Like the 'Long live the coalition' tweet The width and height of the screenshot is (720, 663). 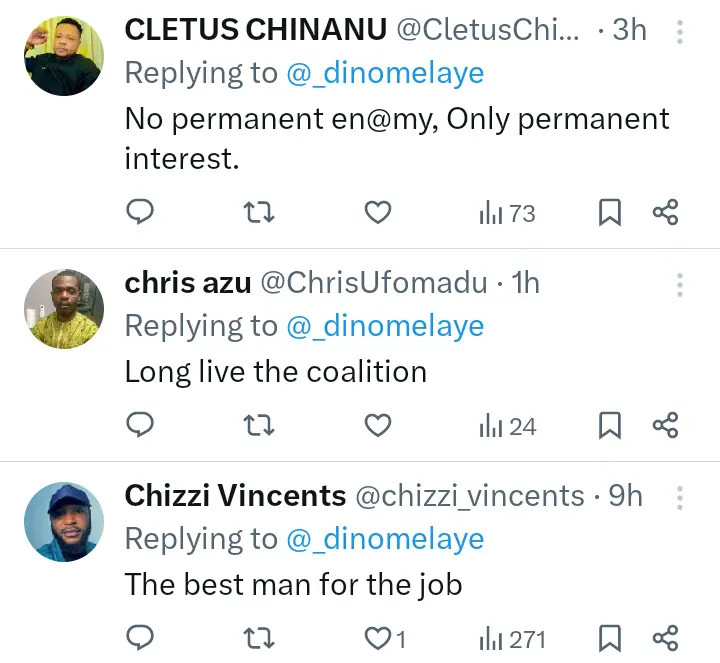(377, 426)
